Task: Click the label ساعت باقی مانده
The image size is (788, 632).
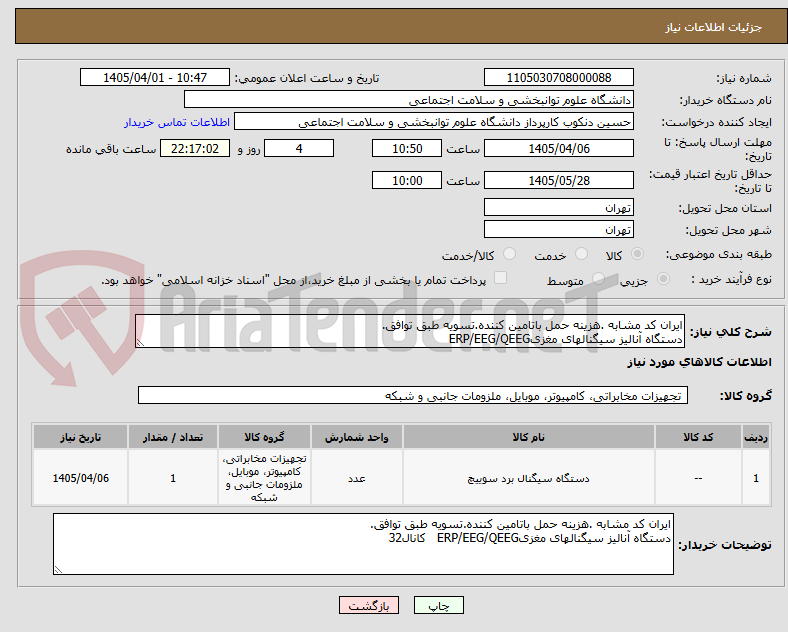Action: coord(111,149)
